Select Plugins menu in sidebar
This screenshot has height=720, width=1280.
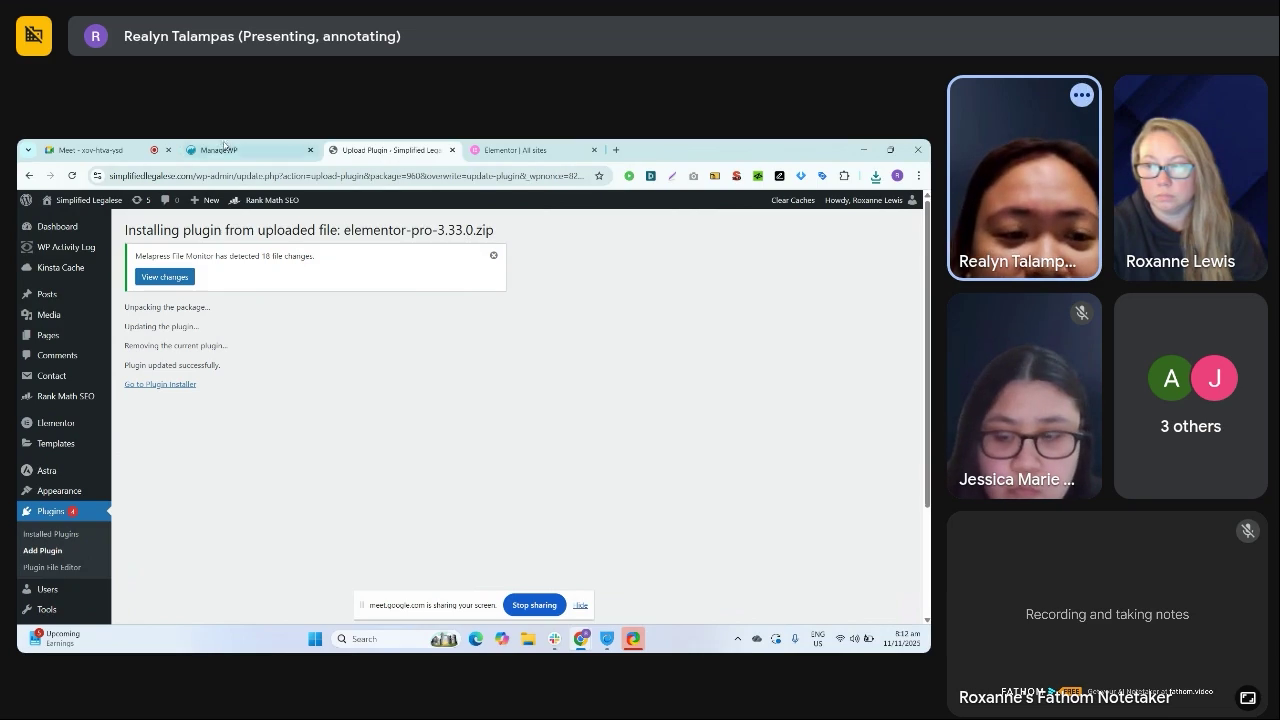(x=64, y=511)
